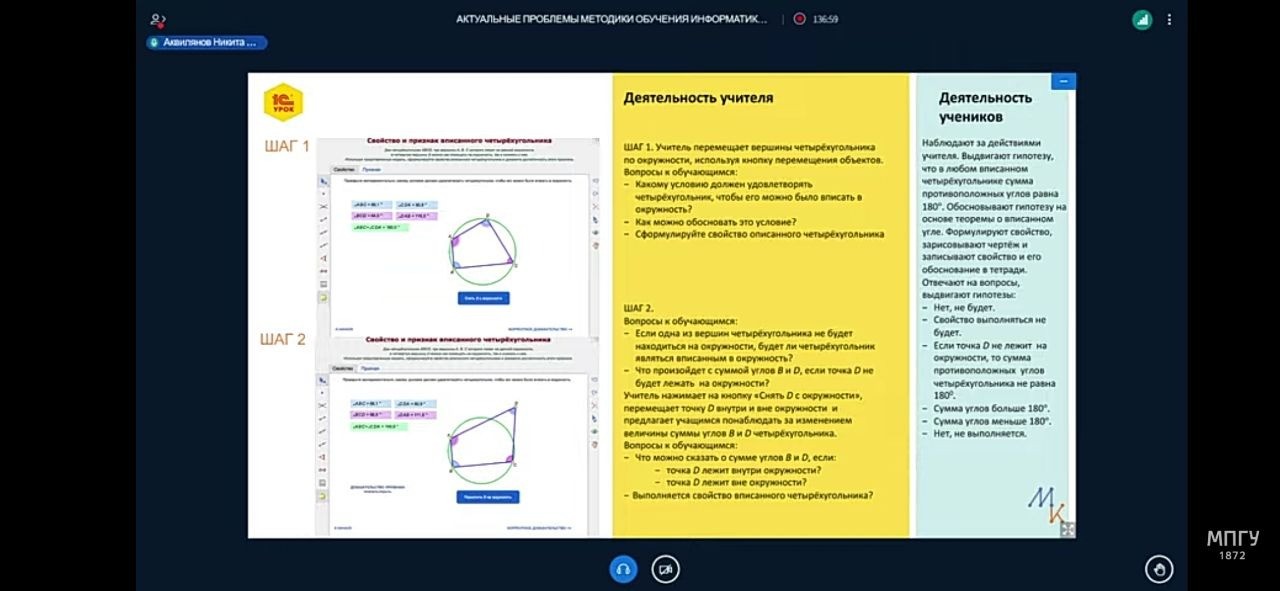1280x591 pixels.
Task: Open the three-dot overflow menu
Action: pos(1168,19)
